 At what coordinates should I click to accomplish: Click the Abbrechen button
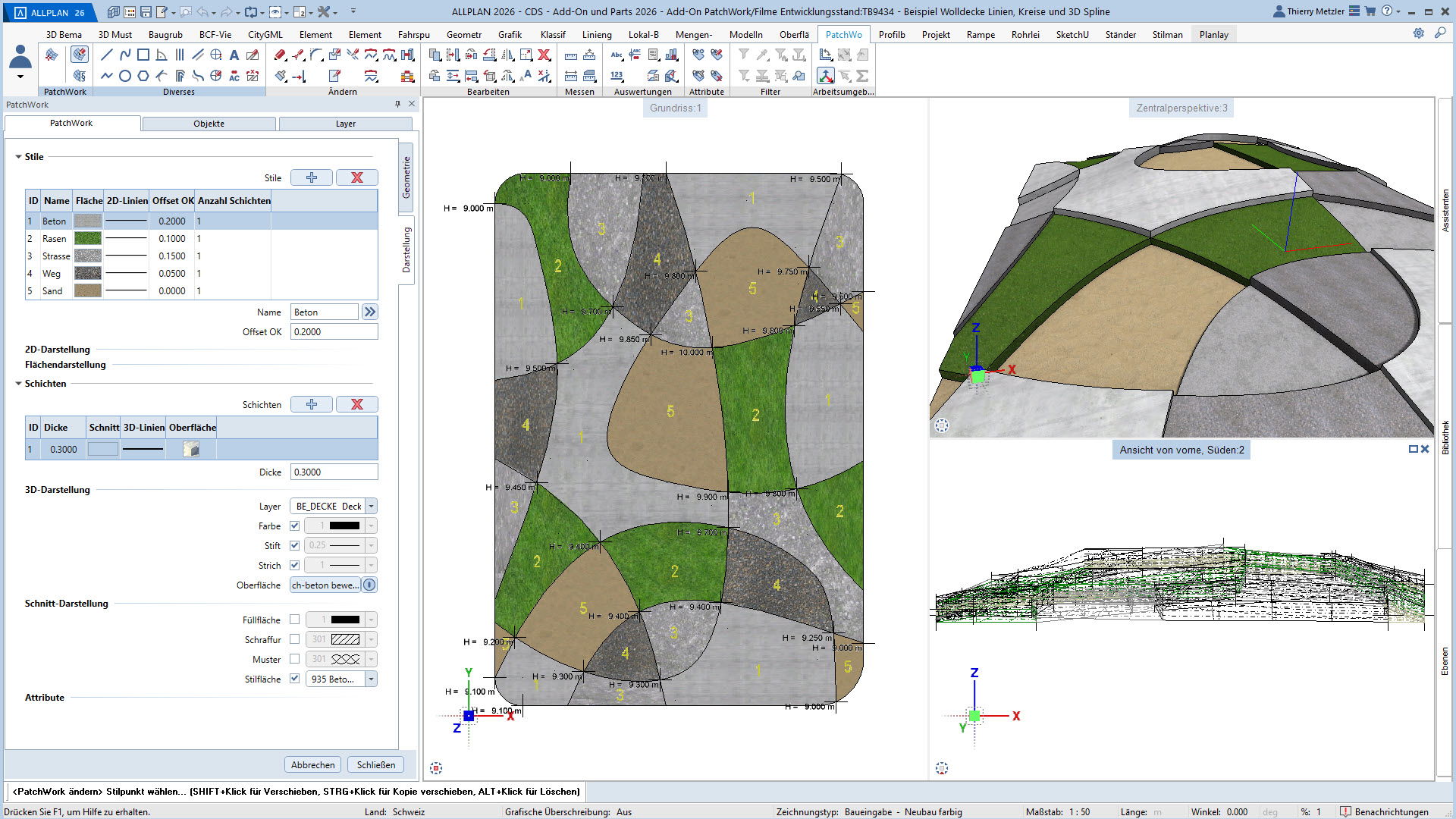coord(312,764)
